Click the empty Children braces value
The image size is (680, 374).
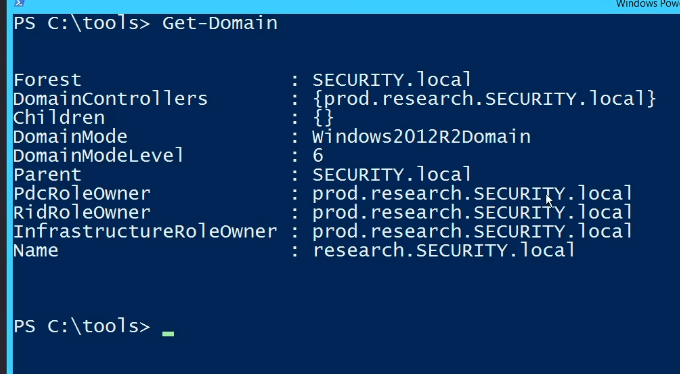[x=323, y=118]
